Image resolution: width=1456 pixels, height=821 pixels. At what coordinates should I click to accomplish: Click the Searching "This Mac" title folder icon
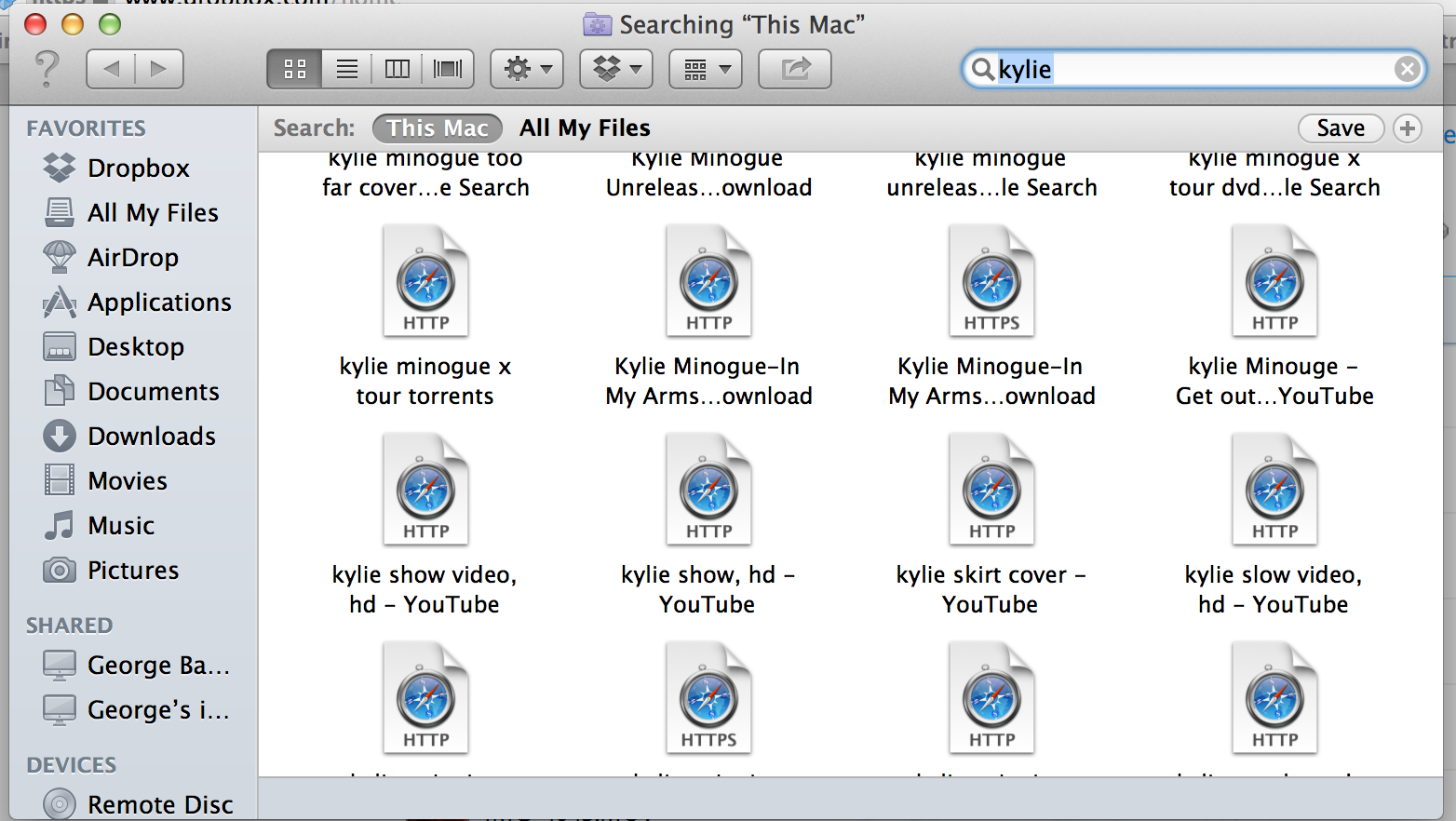pyautogui.click(x=598, y=24)
